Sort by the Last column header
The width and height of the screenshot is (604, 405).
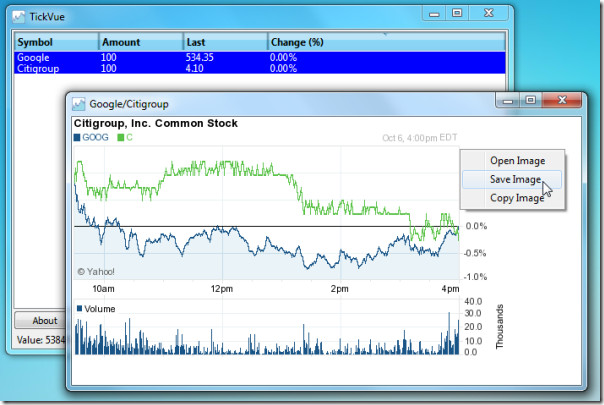point(226,42)
